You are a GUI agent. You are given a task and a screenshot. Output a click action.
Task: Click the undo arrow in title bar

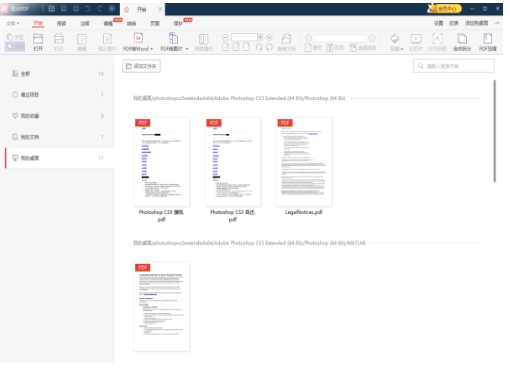pos(88,9)
